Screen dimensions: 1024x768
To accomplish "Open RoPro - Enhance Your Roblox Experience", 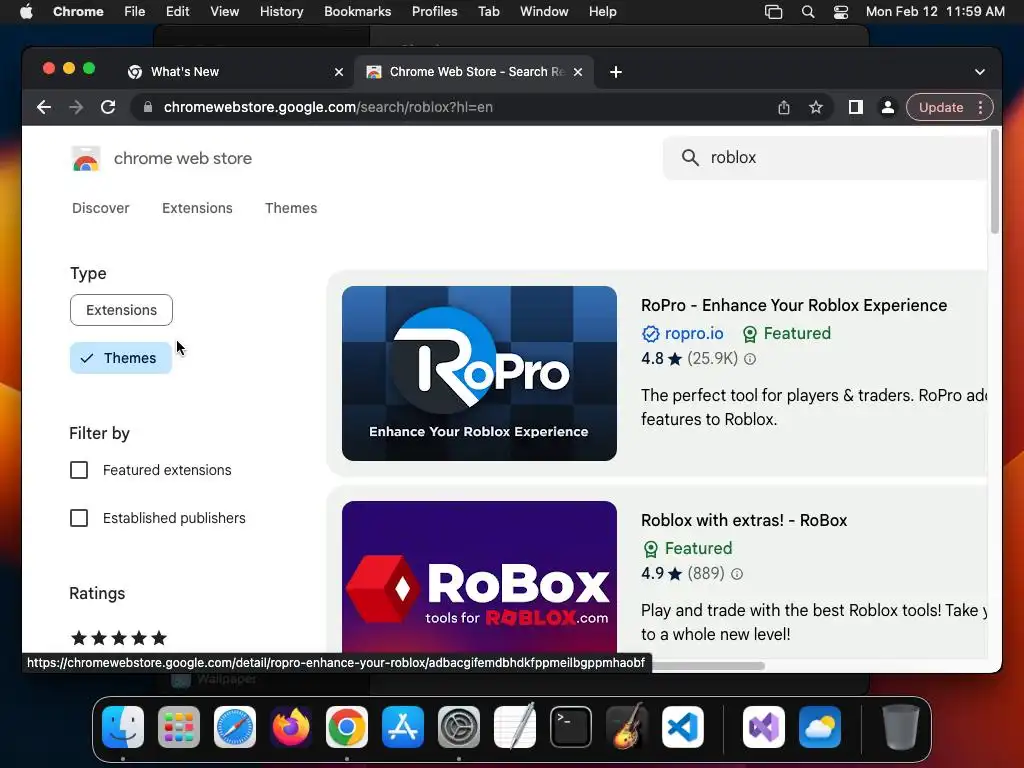I will [x=793, y=306].
